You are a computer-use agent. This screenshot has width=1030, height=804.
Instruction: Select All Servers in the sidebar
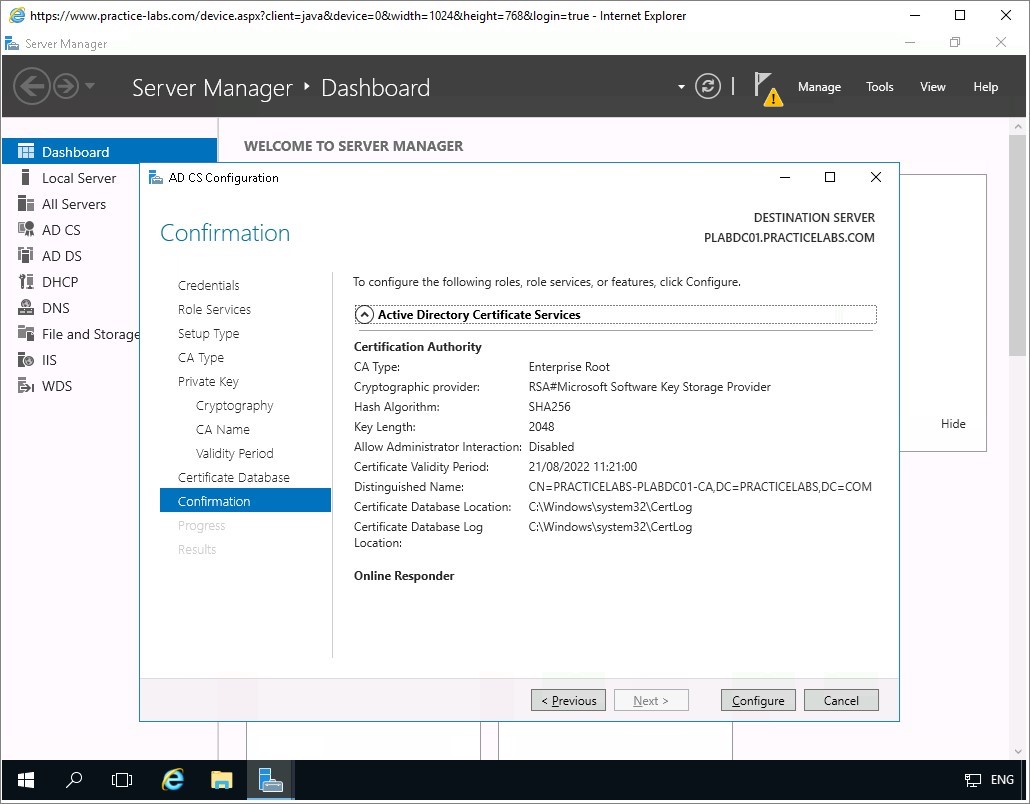72,204
